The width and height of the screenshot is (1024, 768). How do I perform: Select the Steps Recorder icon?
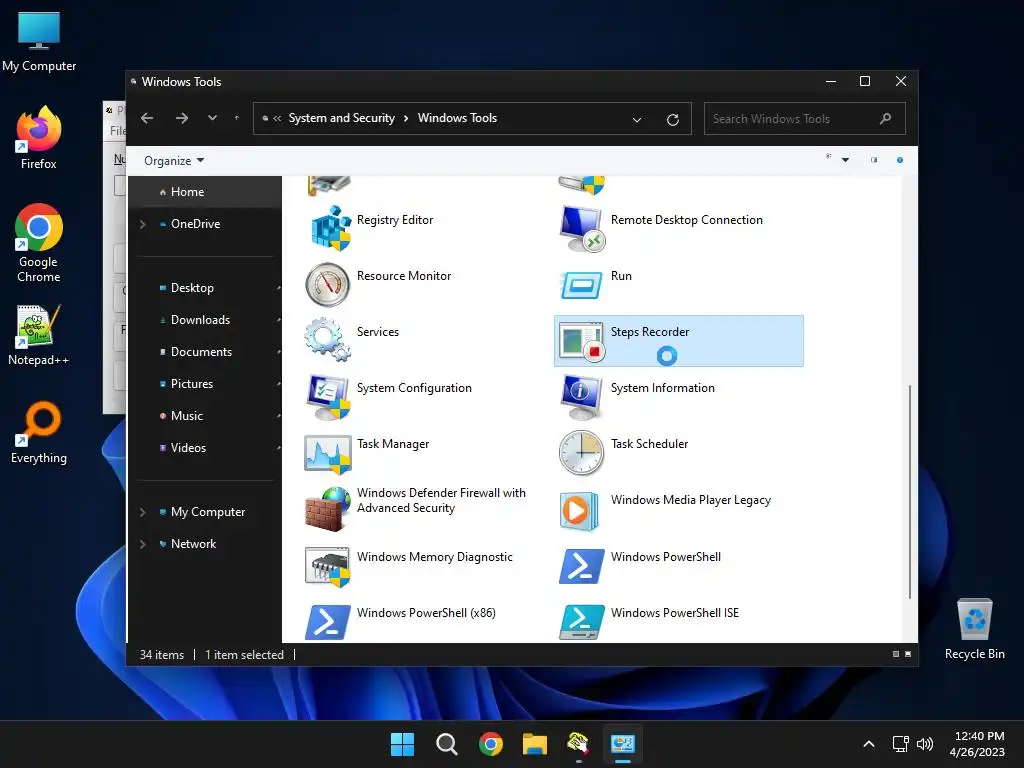coord(581,341)
